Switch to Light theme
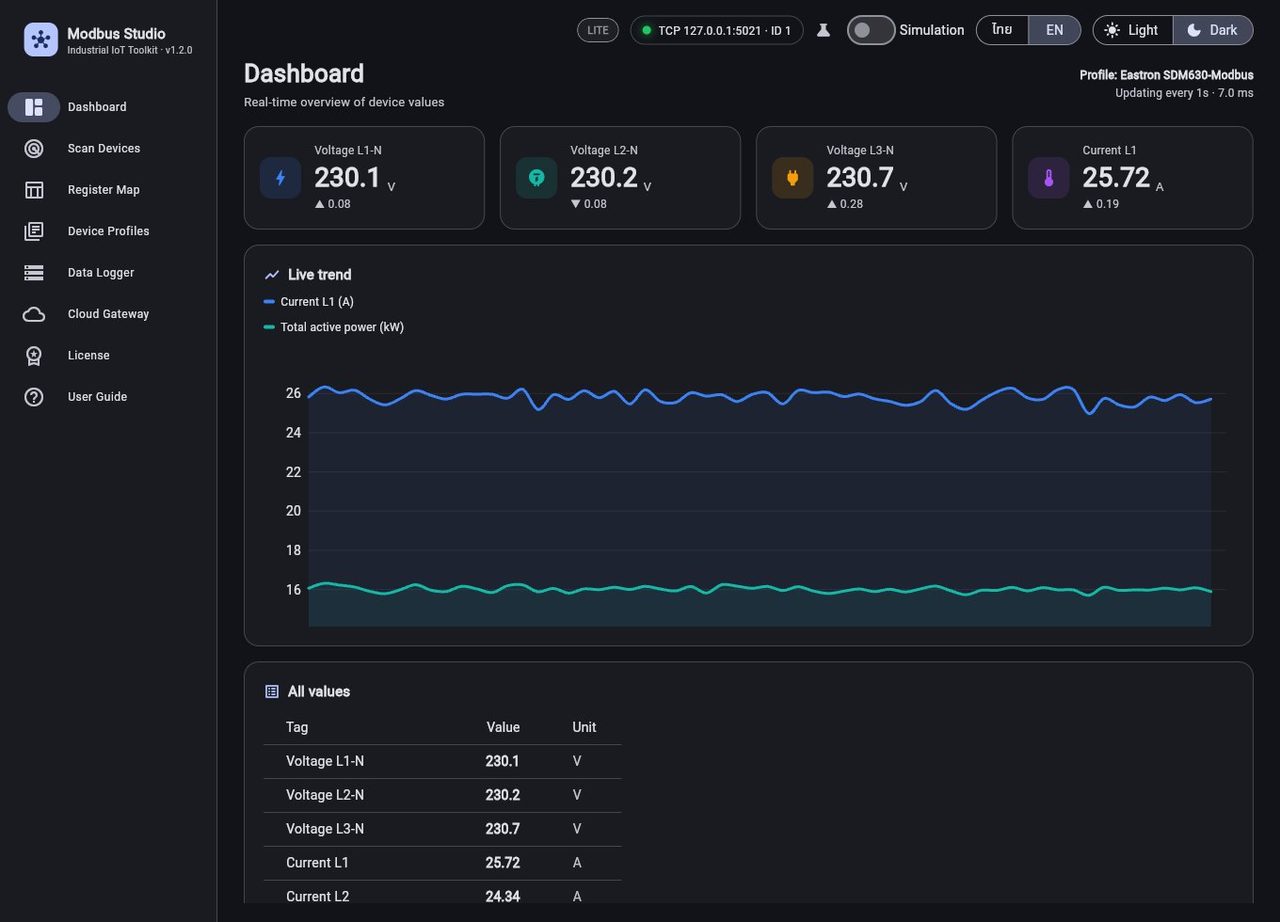The image size is (1280, 922). 1133,30
